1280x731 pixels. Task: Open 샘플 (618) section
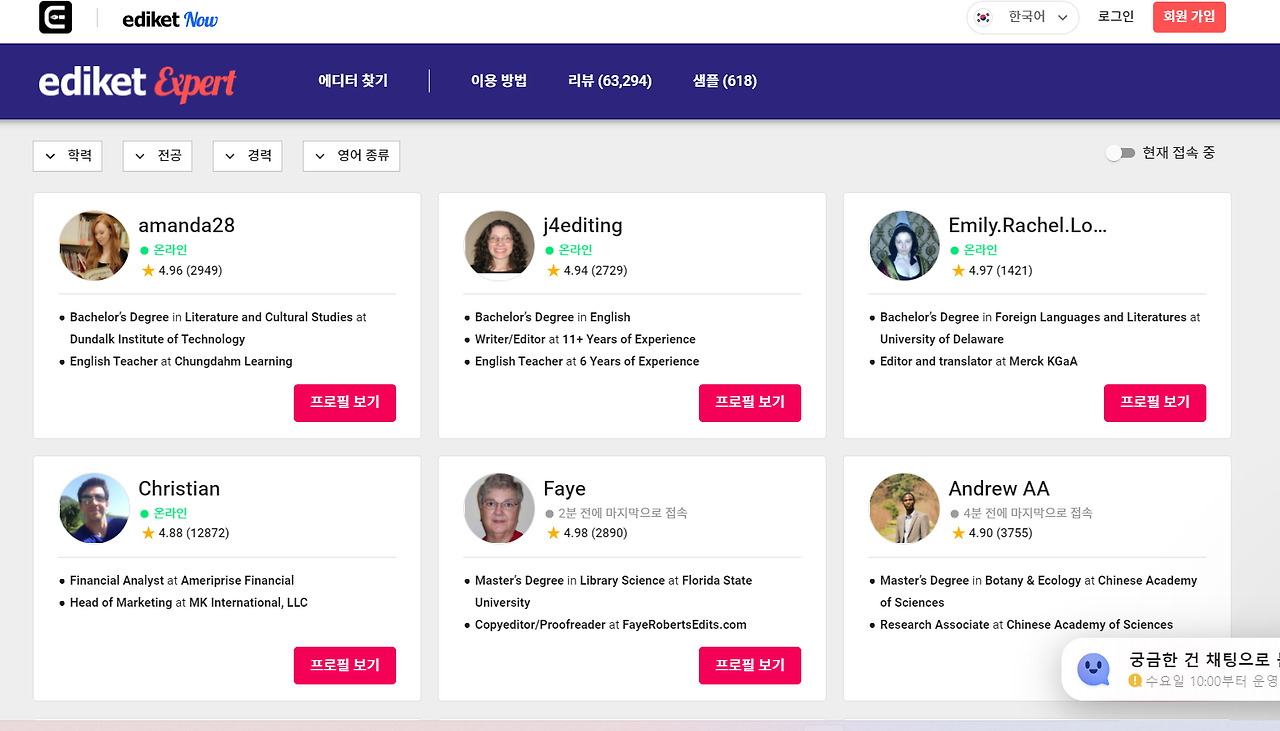pyautogui.click(x=724, y=81)
